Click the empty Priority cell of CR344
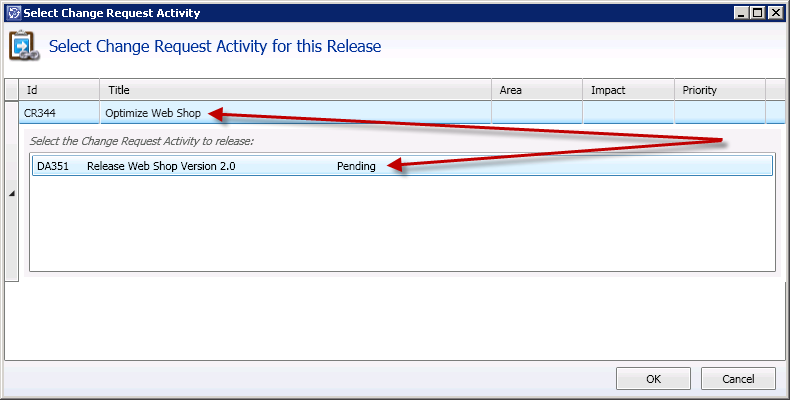Image resolution: width=790 pixels, height=400 pixels. click(x=719, y=113)
